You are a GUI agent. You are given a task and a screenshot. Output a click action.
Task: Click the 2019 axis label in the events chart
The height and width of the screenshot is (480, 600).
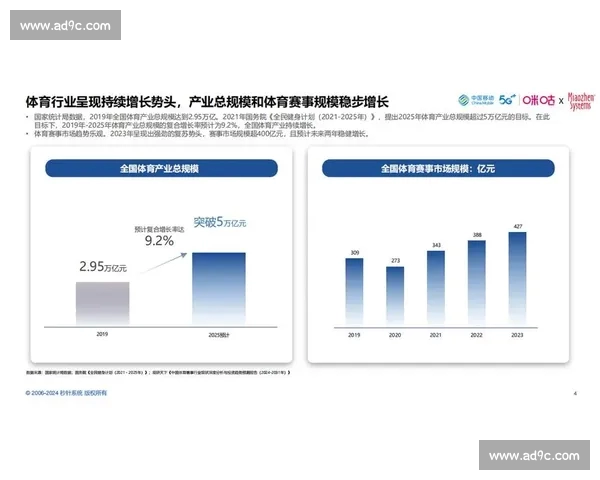tap(354, 335)
